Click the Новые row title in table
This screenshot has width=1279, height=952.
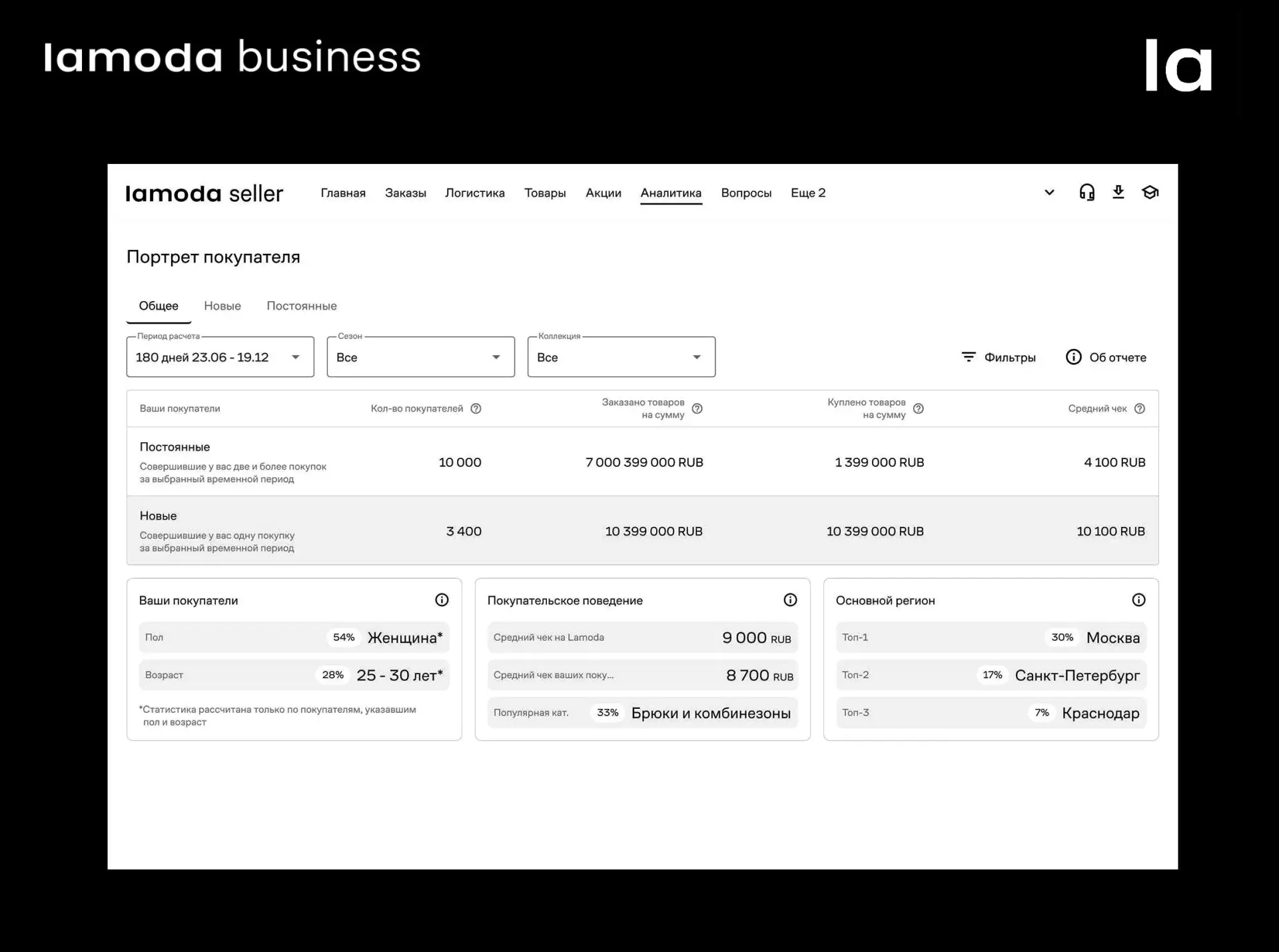click(x=158, y=516)
